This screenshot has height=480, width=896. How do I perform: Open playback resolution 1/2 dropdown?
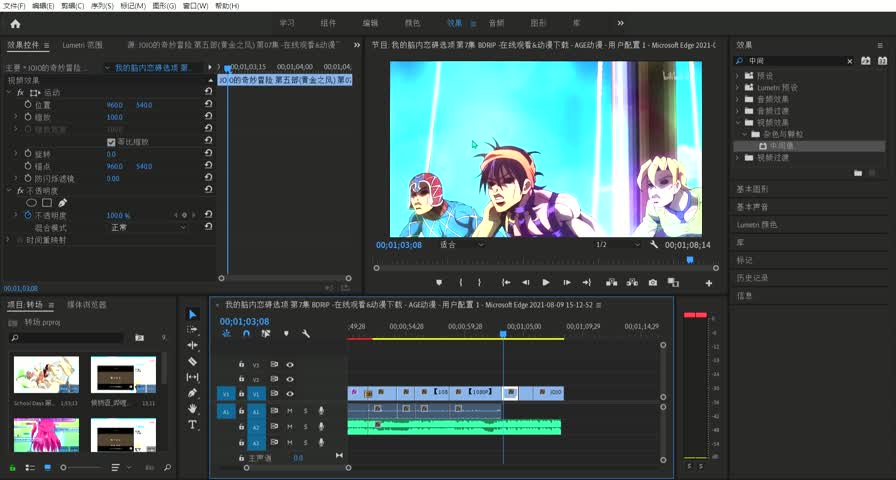coord(618,245)
